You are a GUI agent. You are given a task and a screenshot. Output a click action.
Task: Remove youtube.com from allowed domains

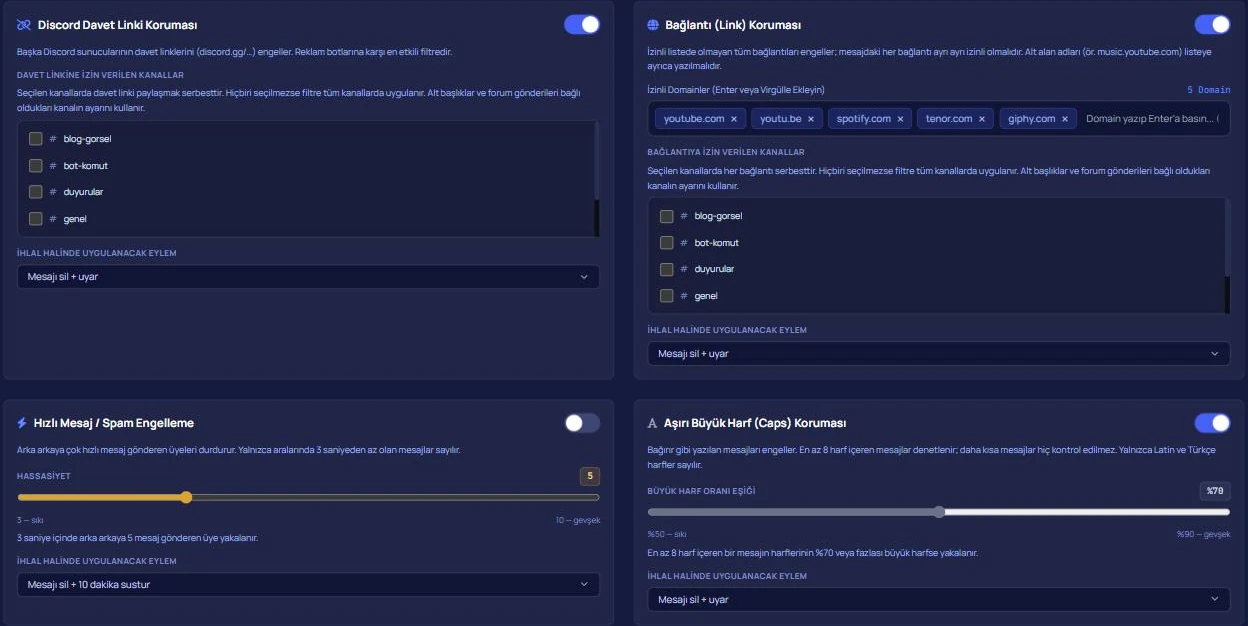[x=734, y=119]
